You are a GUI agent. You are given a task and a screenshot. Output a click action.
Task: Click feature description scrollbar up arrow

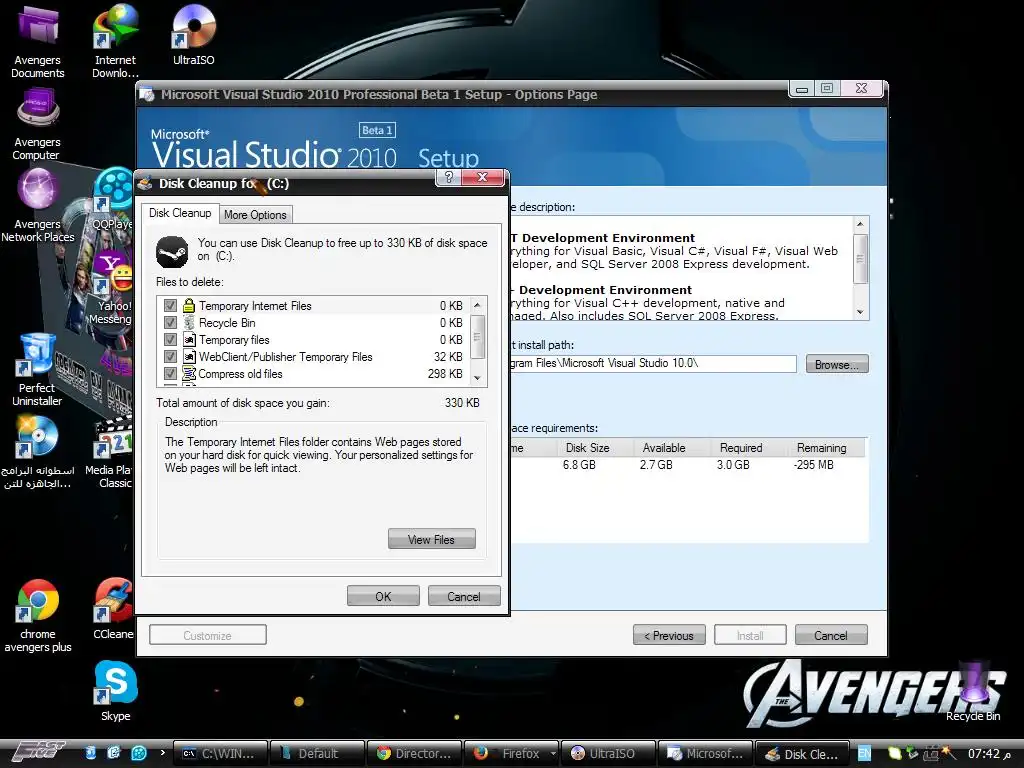pos(860,224)
